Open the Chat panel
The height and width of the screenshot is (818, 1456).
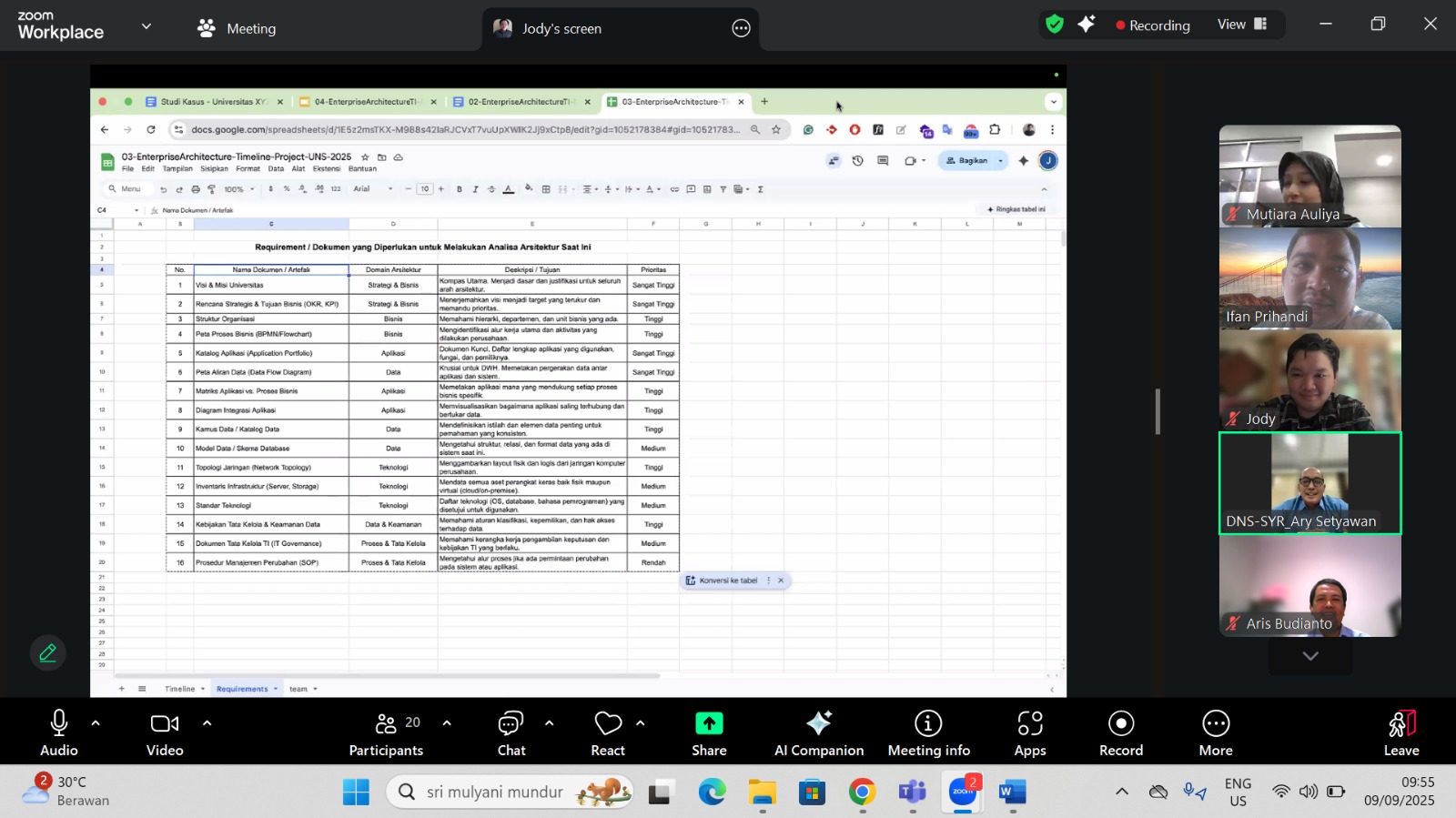[511, 732]
